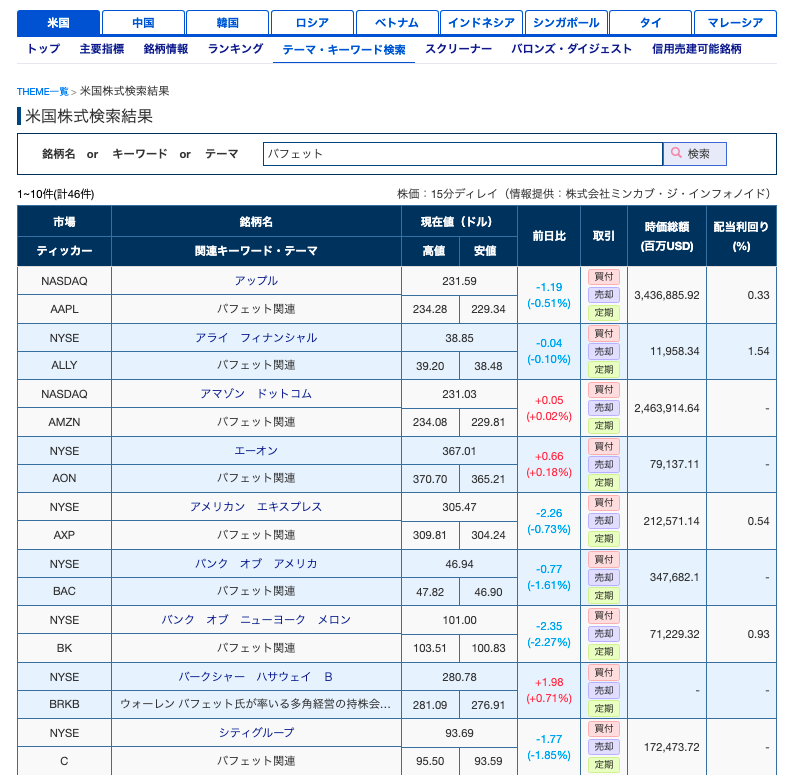Follow the THEME一覧 breadcrumb link
Image resolution: width=793 pixels, height=775 pixels.
tap(42, 92)
